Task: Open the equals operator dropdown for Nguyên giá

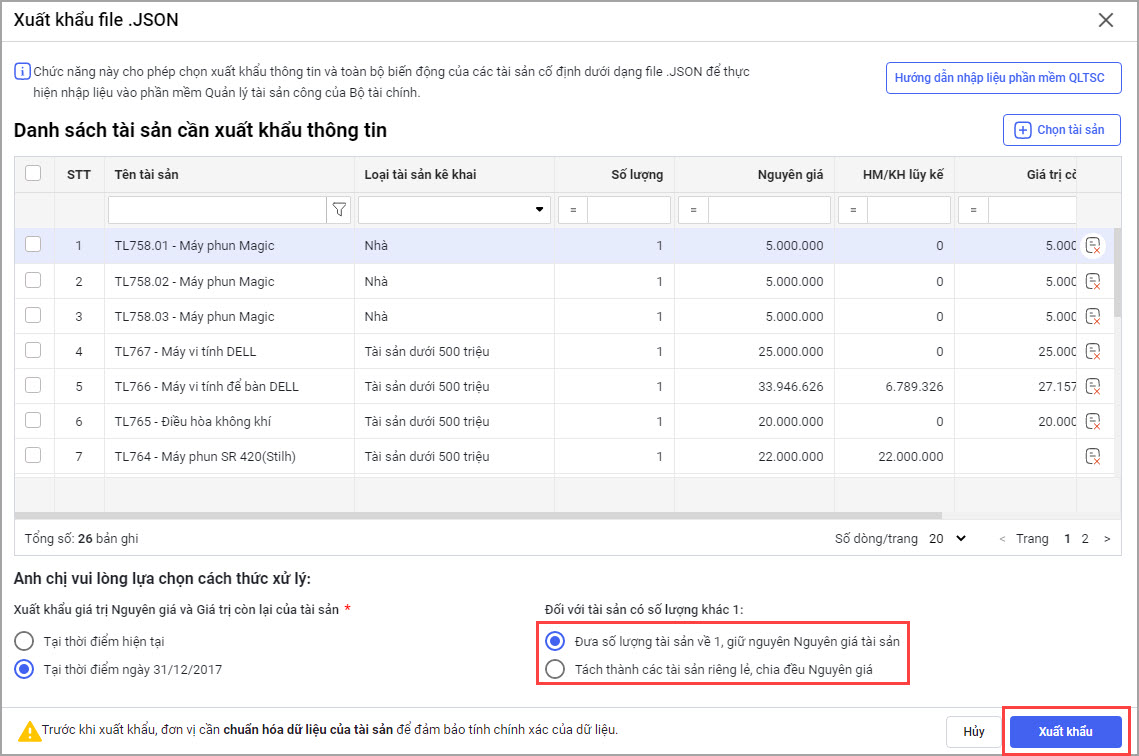Action: click(693, 210)
